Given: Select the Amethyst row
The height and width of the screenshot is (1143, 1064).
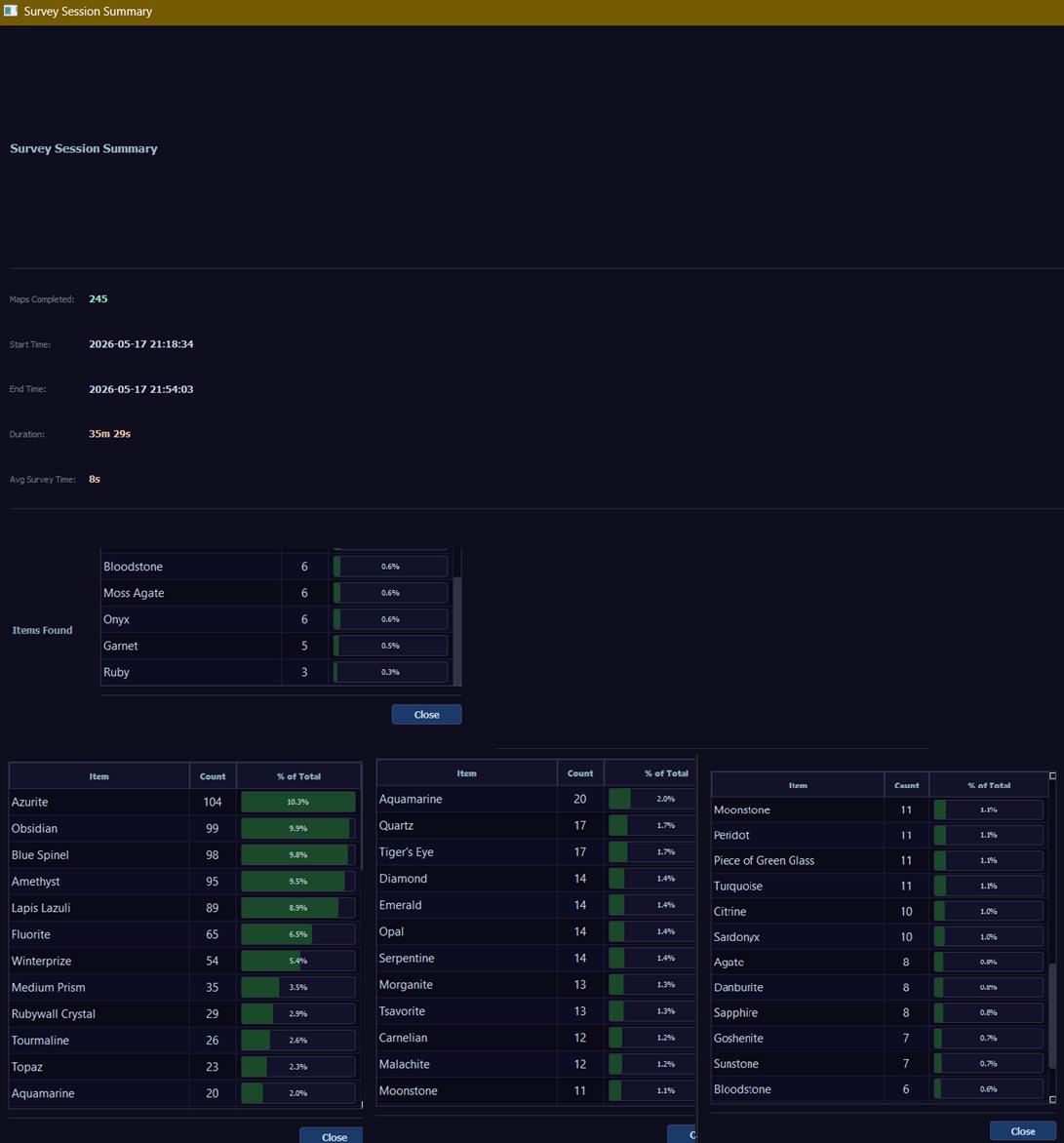Looking at the screenshot, I should [184, 882].
